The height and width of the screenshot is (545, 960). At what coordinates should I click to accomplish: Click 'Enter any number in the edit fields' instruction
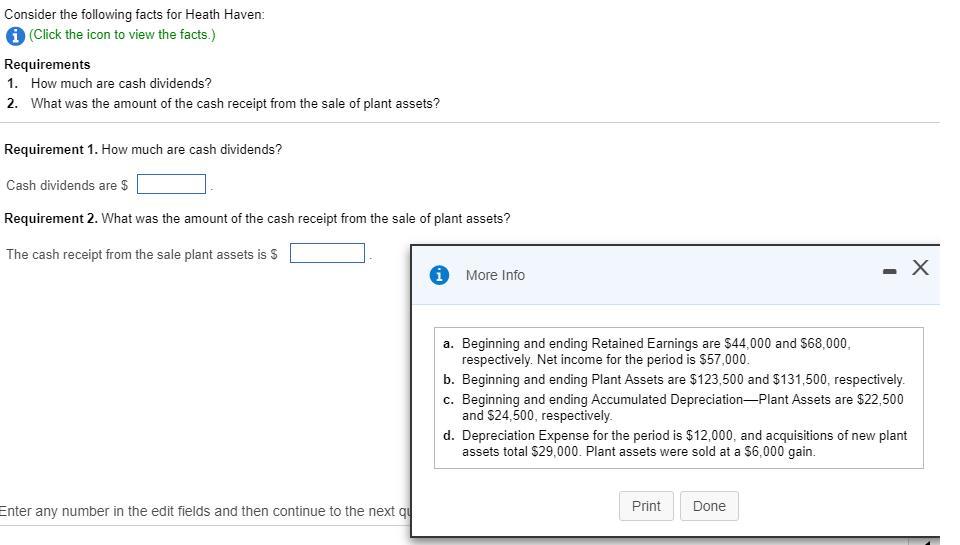click(x=205, y=511)
